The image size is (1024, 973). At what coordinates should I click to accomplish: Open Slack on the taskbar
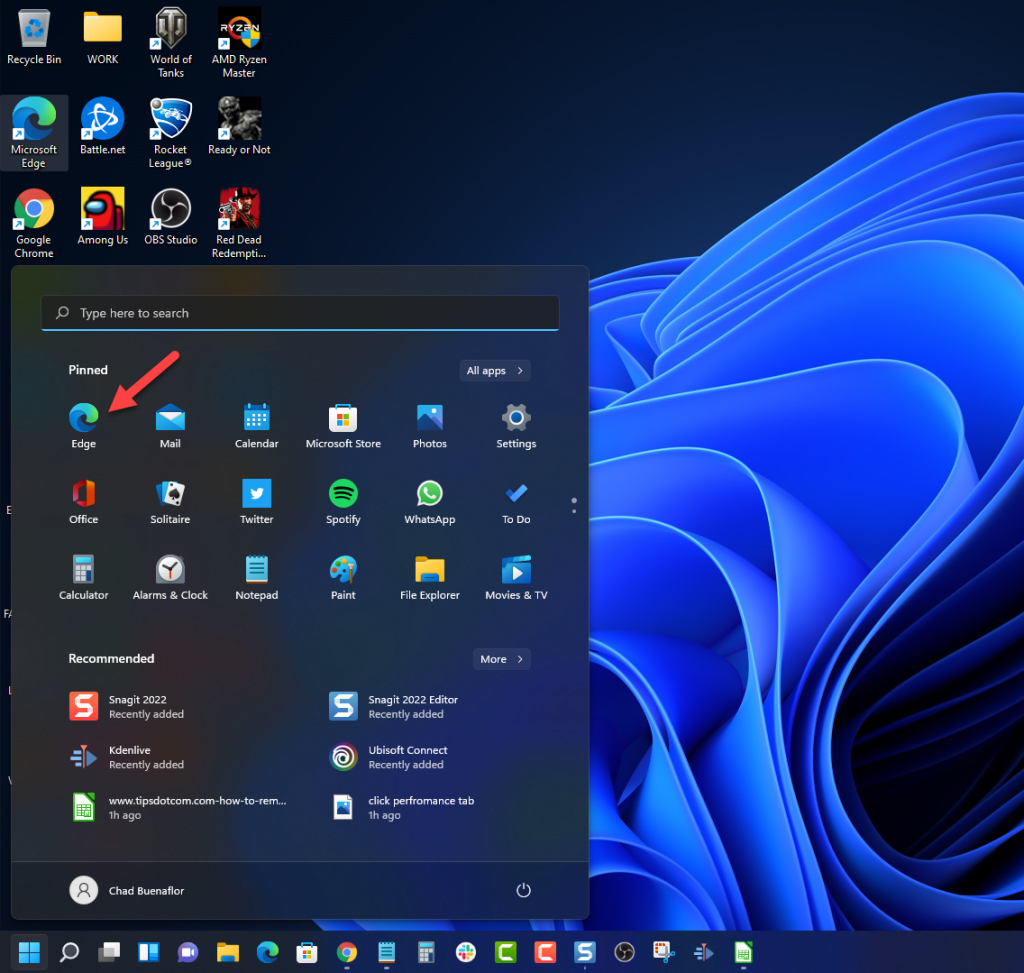click(x=466, y=953)
